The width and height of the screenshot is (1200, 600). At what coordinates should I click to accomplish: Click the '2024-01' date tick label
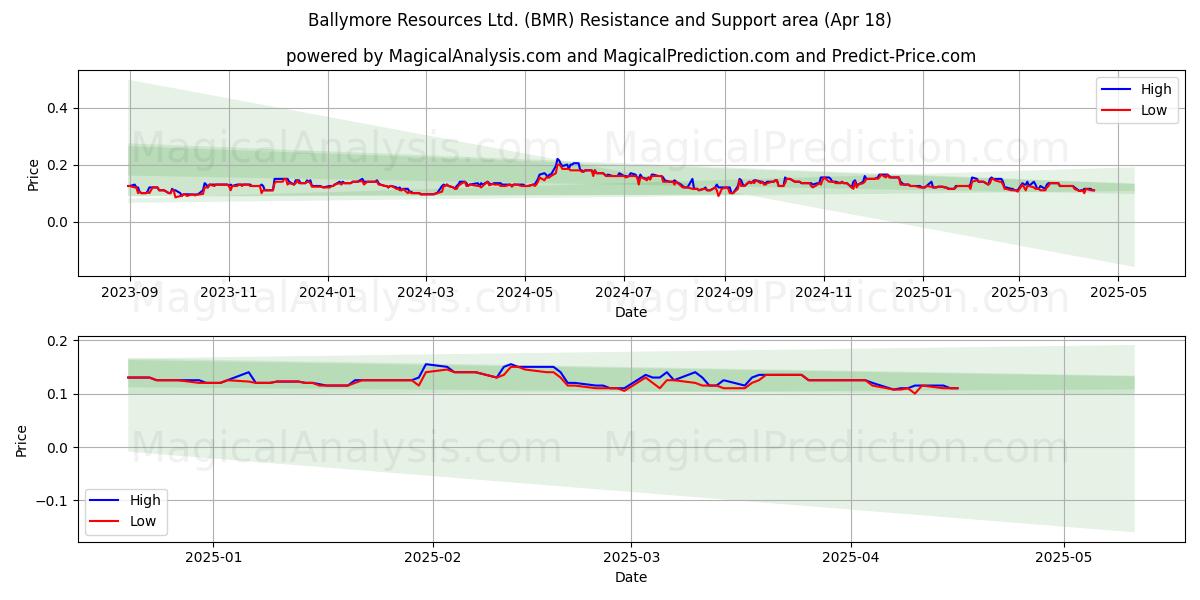(328, 292)
